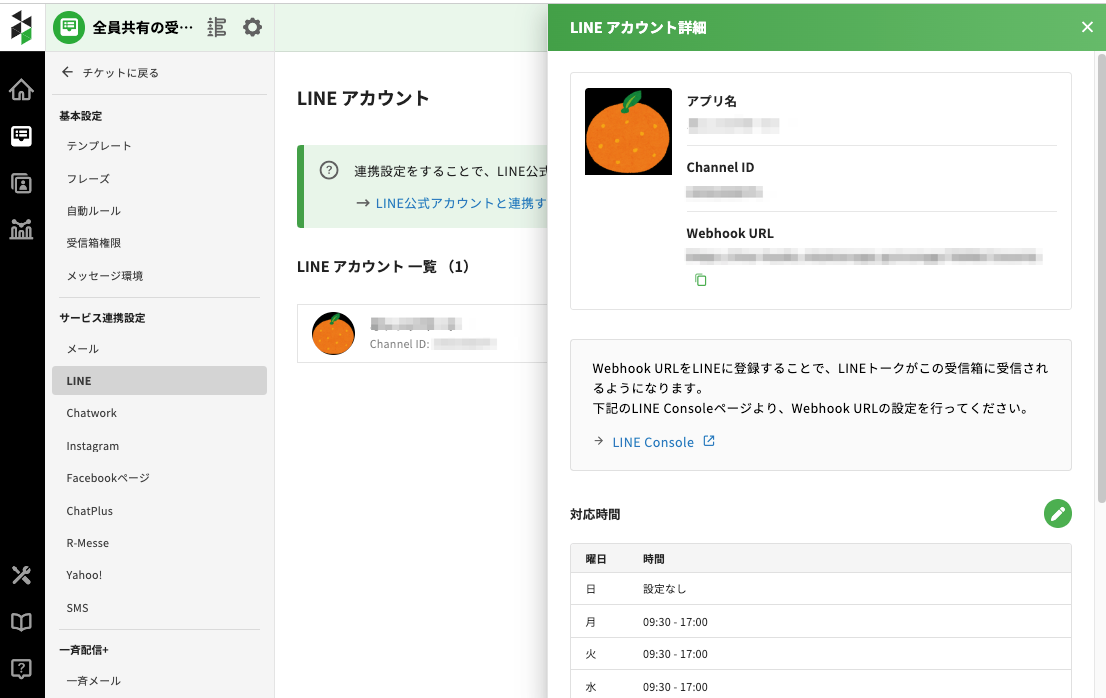Click the 全員共有の受… inbox title

(142, 27)
